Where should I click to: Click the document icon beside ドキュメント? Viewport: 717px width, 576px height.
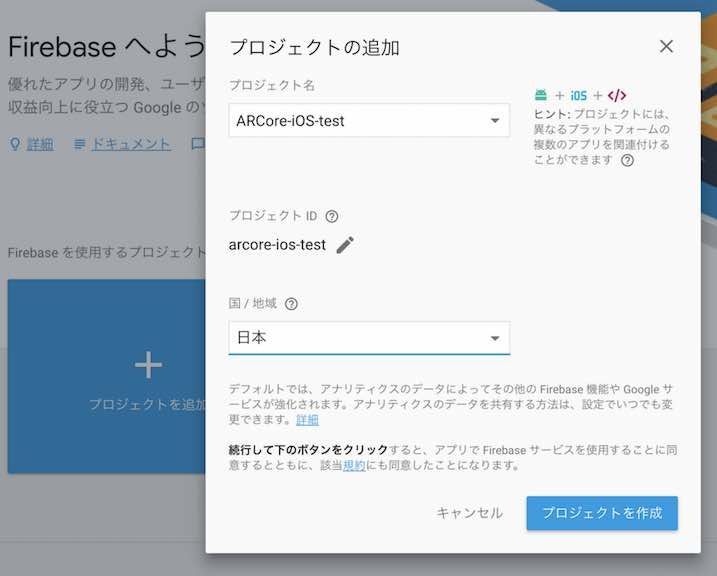point(80,144)
